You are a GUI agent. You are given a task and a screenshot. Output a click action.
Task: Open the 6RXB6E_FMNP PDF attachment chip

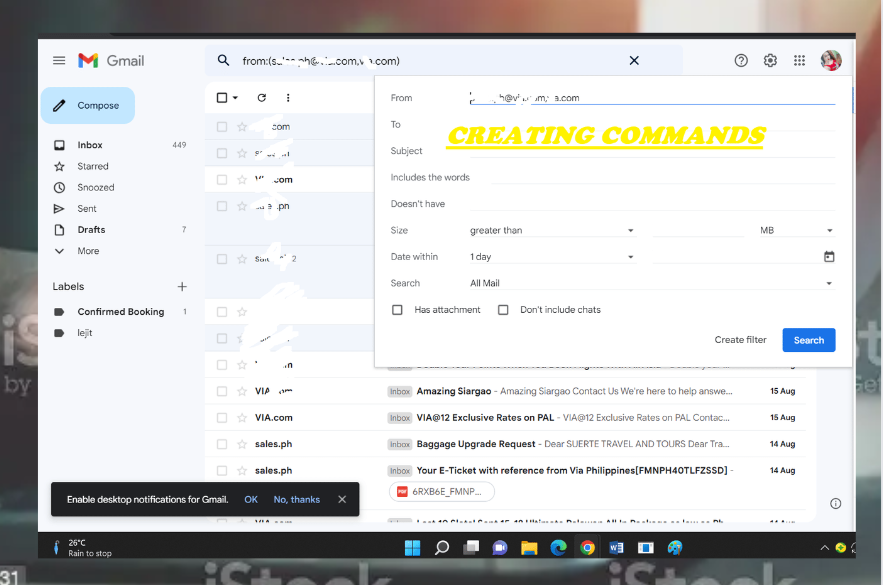(442, 492)
